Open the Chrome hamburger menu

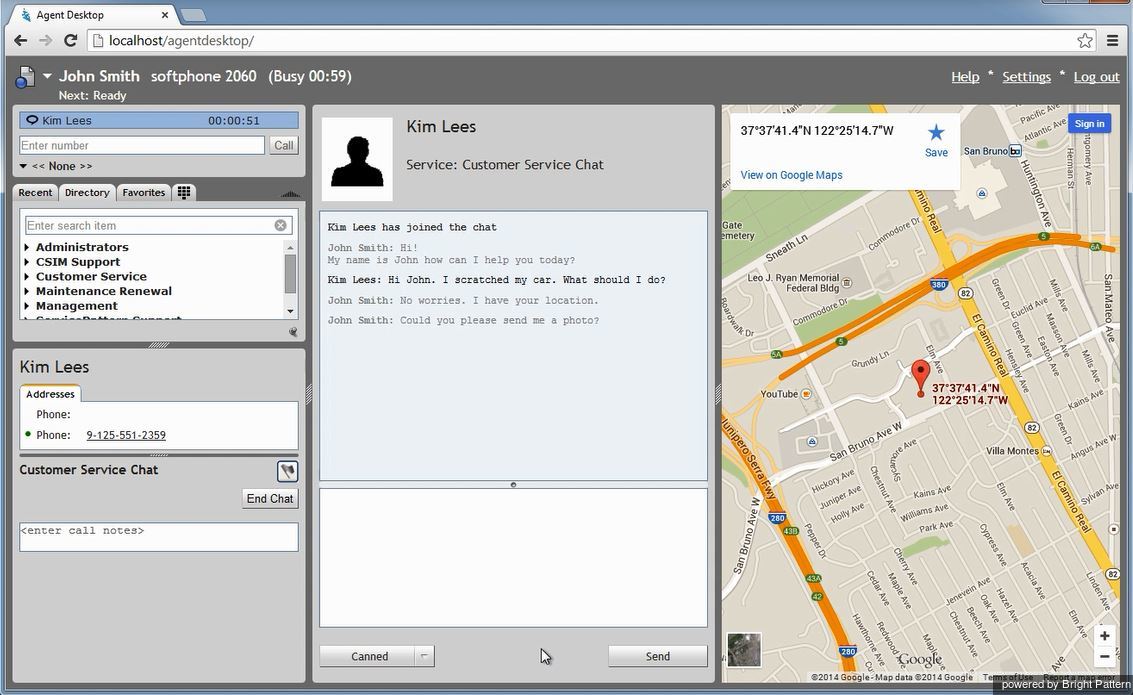pyautogui.click(x=1113, y=40)
